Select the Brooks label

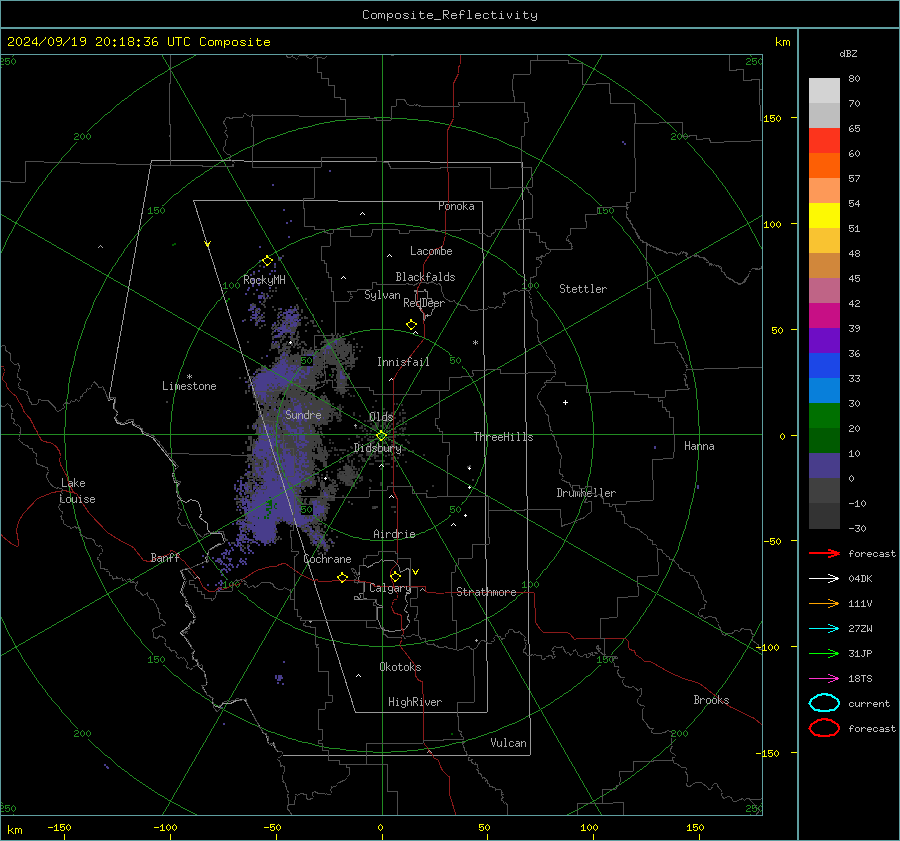(x=711, y=700)
